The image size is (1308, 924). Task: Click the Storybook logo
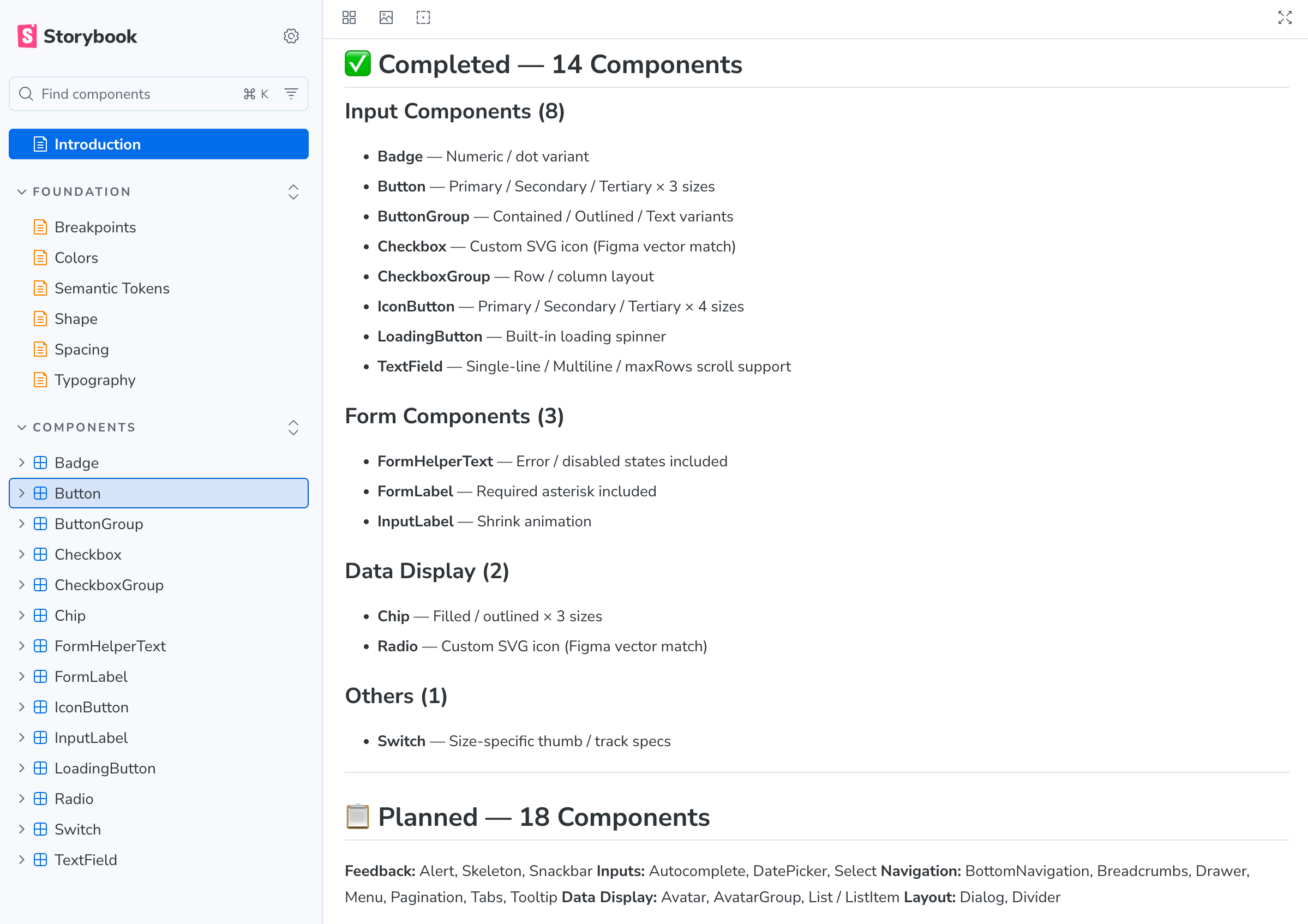pos(77,37)
